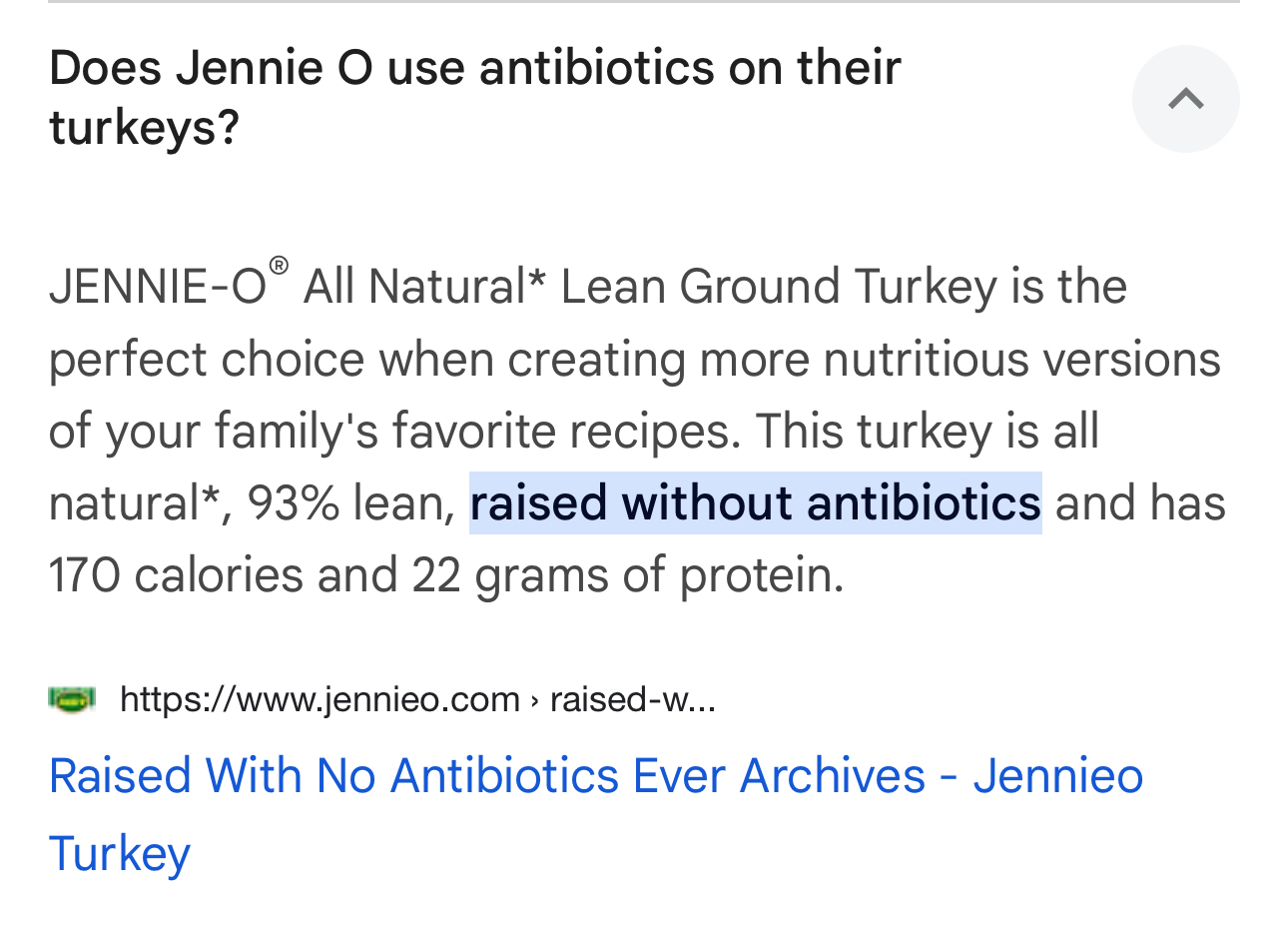Click the word 'turkeys?' in the heading
The image size is (1288, 937).
[x=144, y=128]
